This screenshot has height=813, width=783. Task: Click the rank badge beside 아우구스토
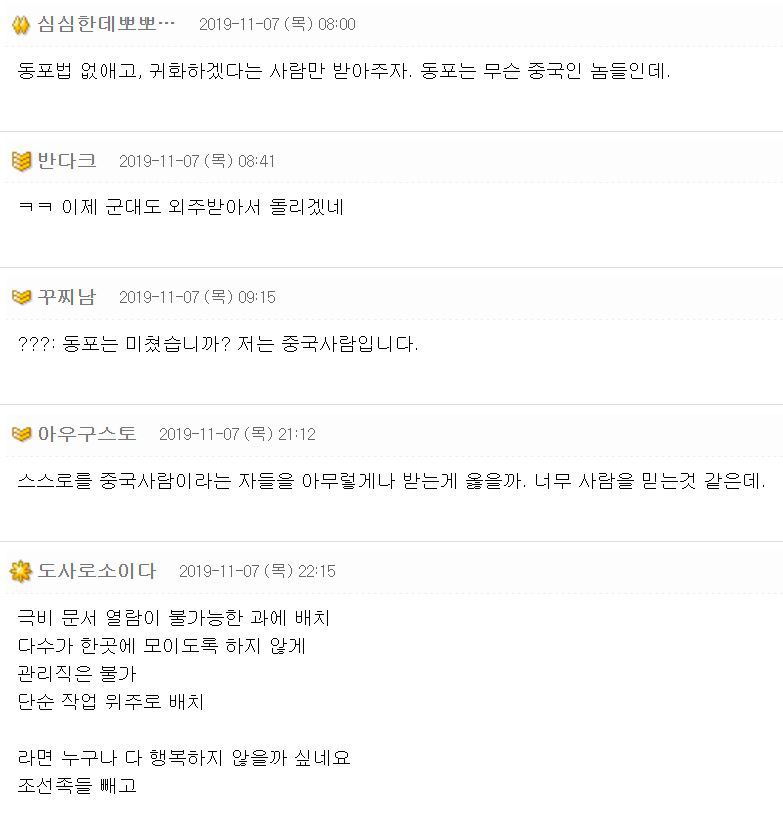pos(21,434)
